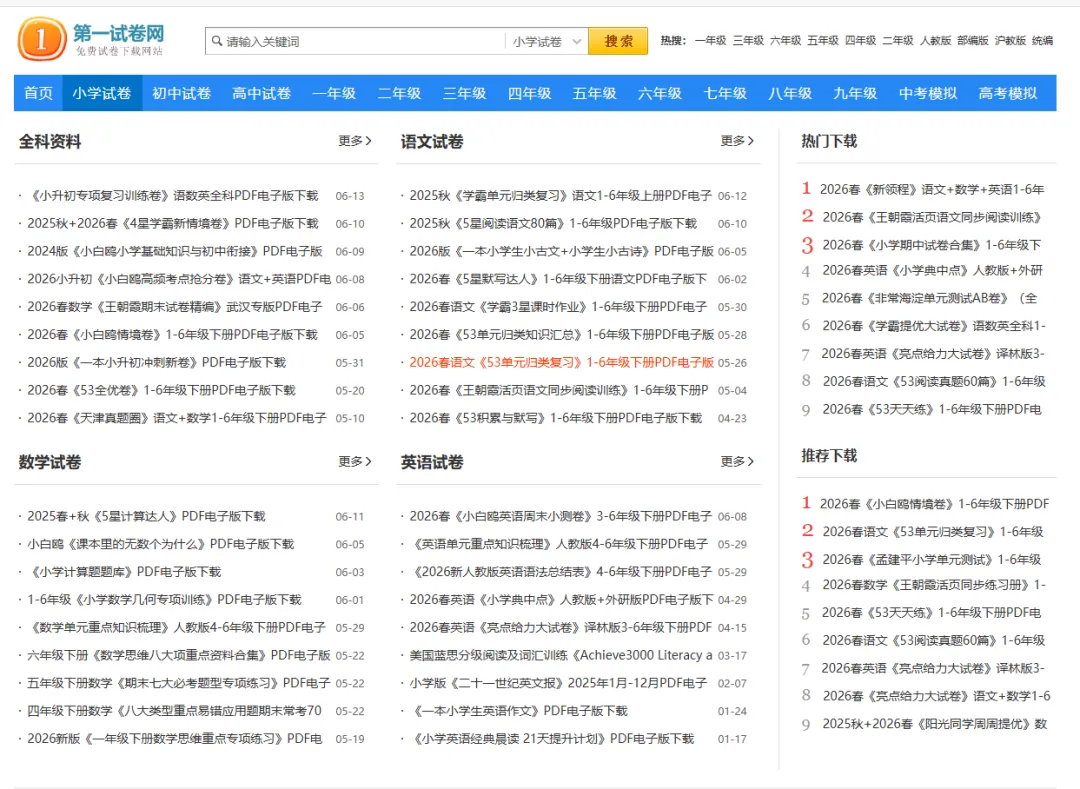Open 2025春+秋《5星计算达人》 link

147,516
